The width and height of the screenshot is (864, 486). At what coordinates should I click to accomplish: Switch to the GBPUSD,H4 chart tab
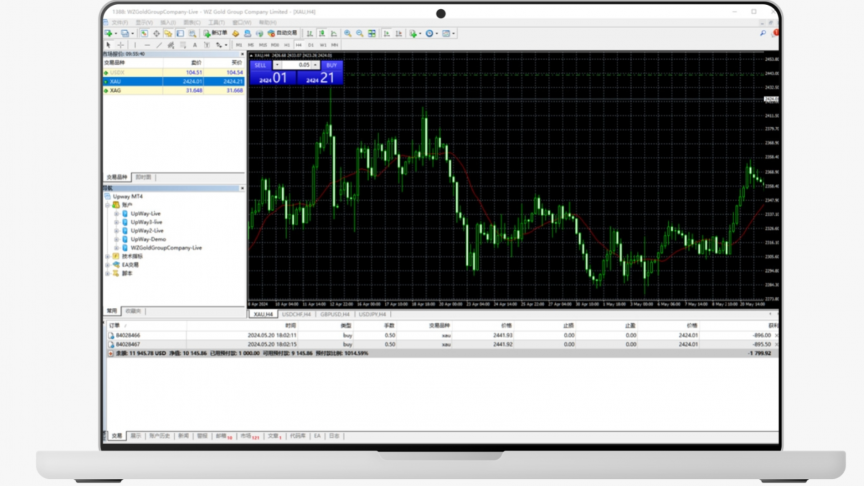335,315
